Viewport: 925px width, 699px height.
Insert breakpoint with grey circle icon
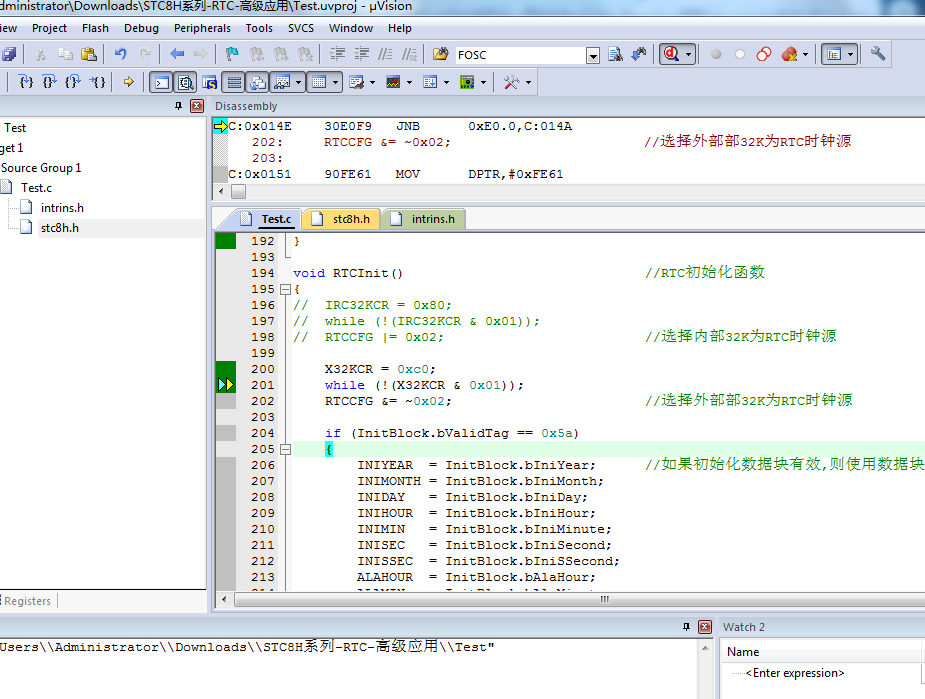pos(716,54)
